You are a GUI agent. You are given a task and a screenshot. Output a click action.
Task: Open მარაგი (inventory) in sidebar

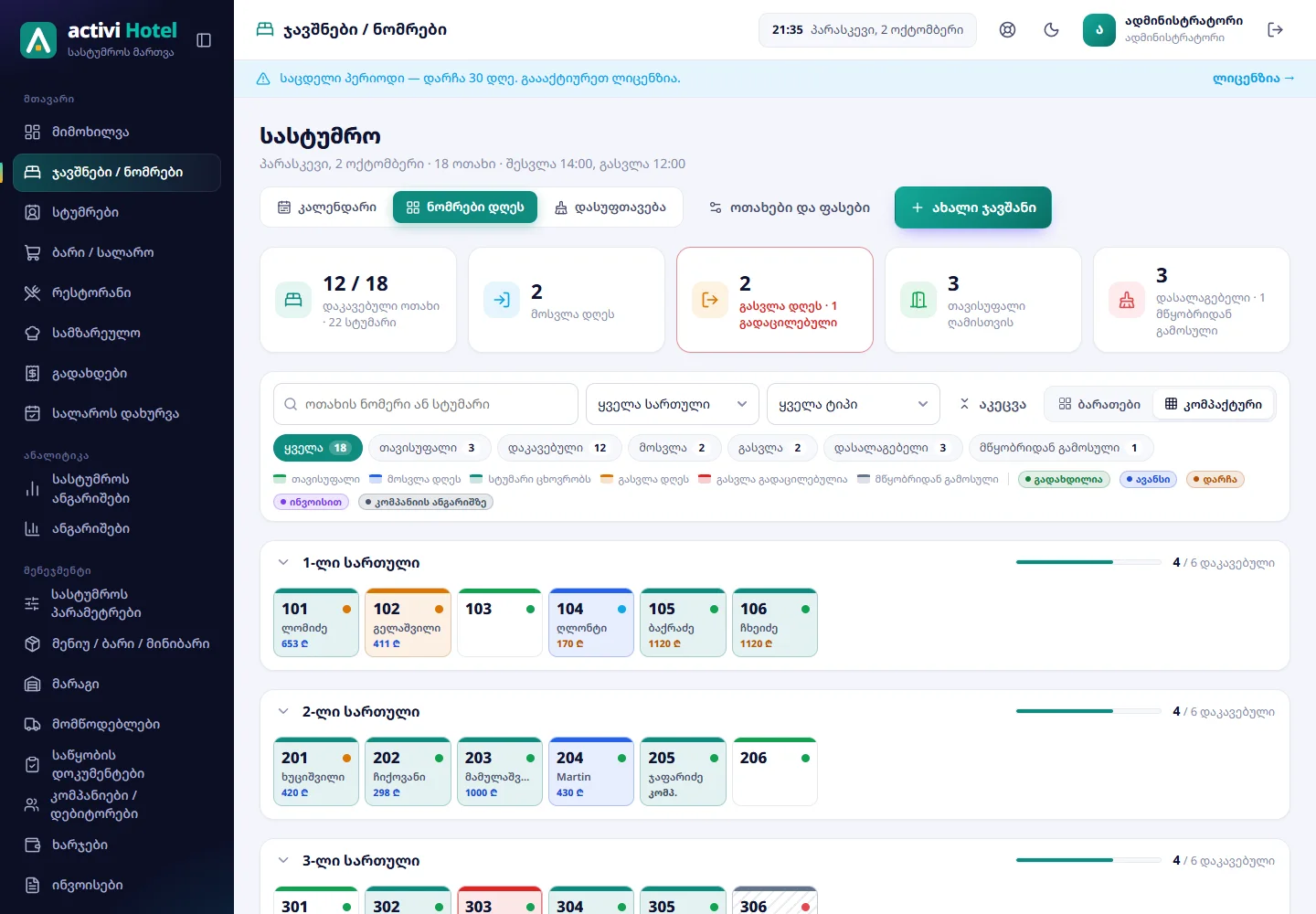117,684
